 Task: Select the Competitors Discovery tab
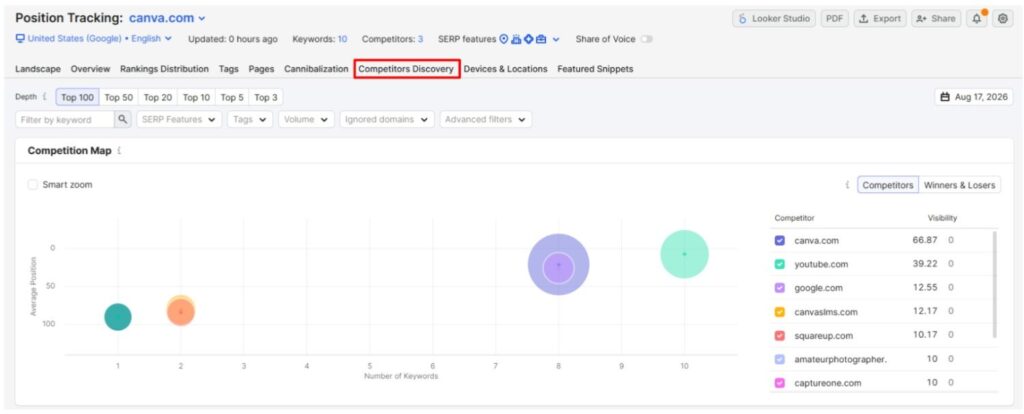406,69
